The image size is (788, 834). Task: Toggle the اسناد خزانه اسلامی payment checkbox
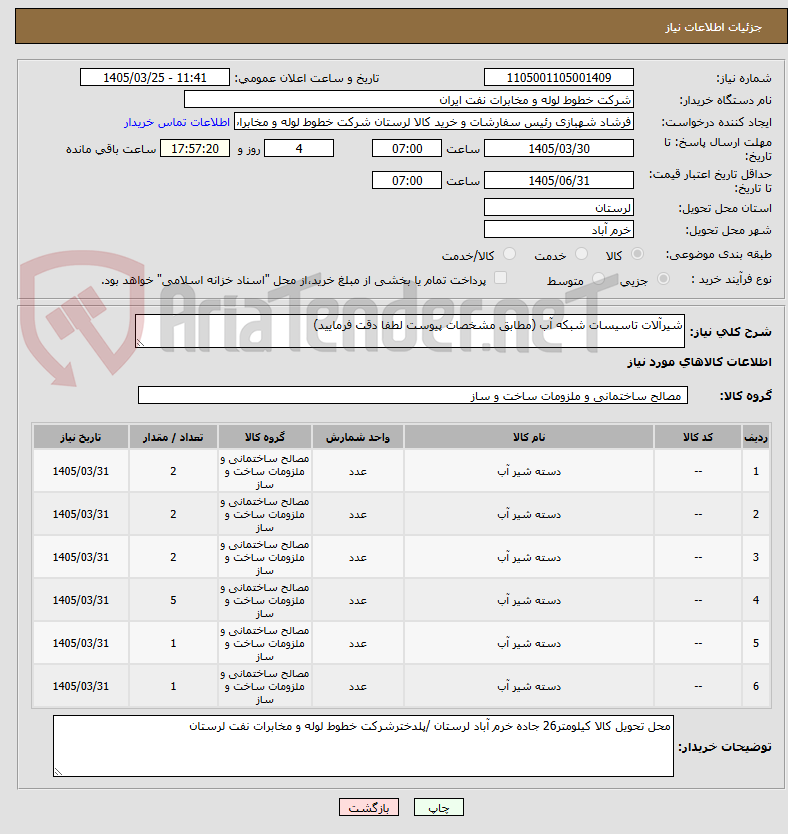pyautogui.click(x=500, y=278)
